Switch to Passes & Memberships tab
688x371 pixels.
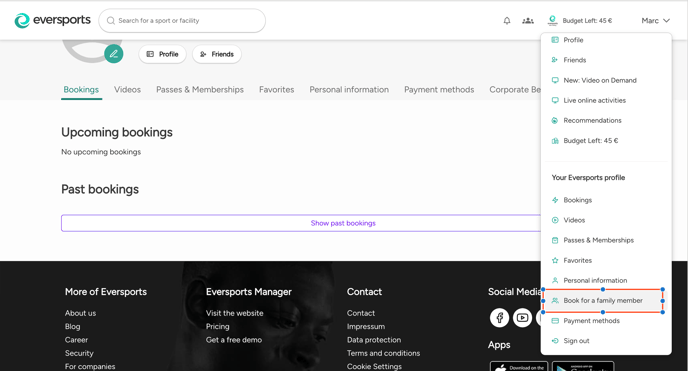pyautogui.click(x=200, y=89)
